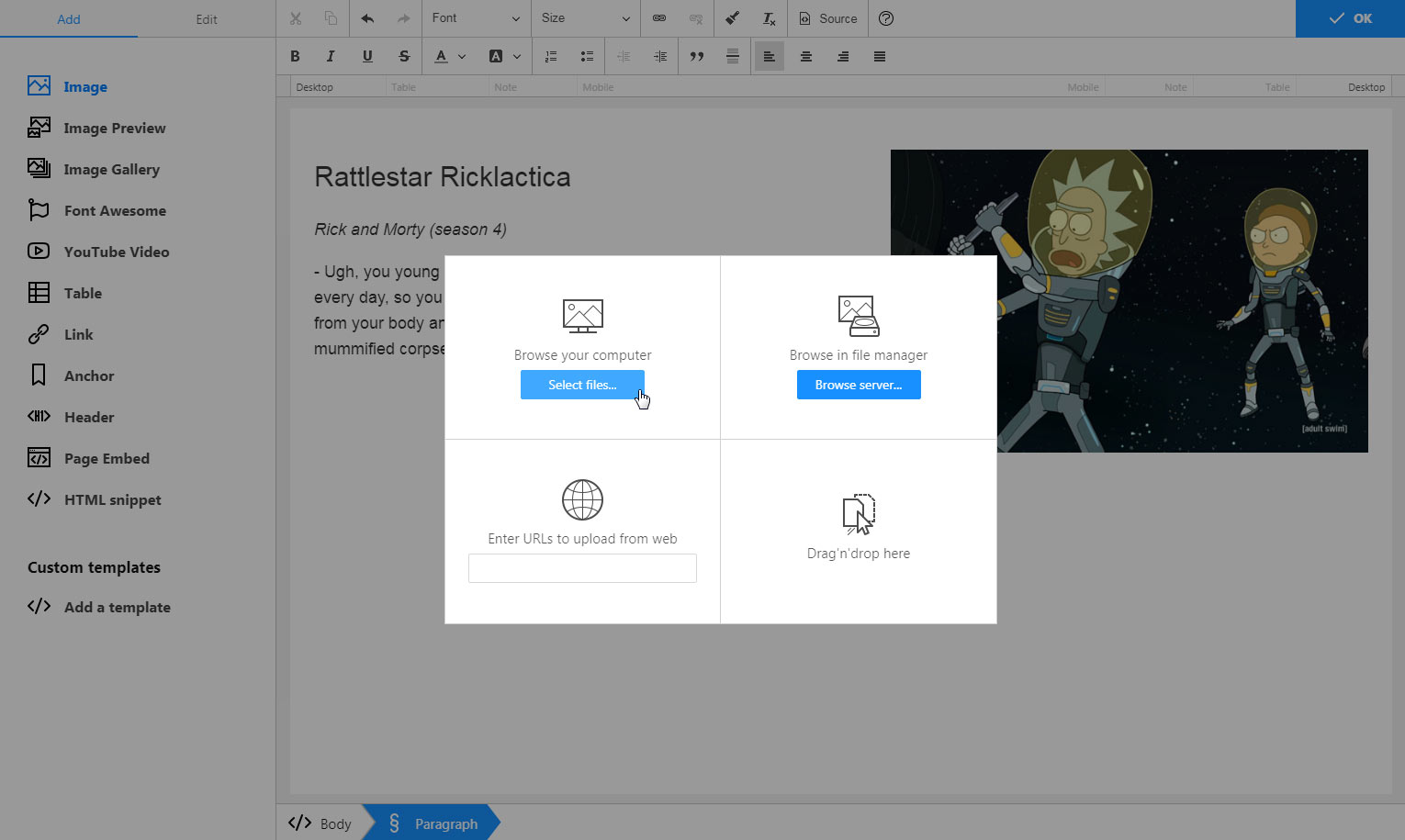Viewport: 1405px width, 840px height.
Task: Click the Browse server button
Action: 859,385
